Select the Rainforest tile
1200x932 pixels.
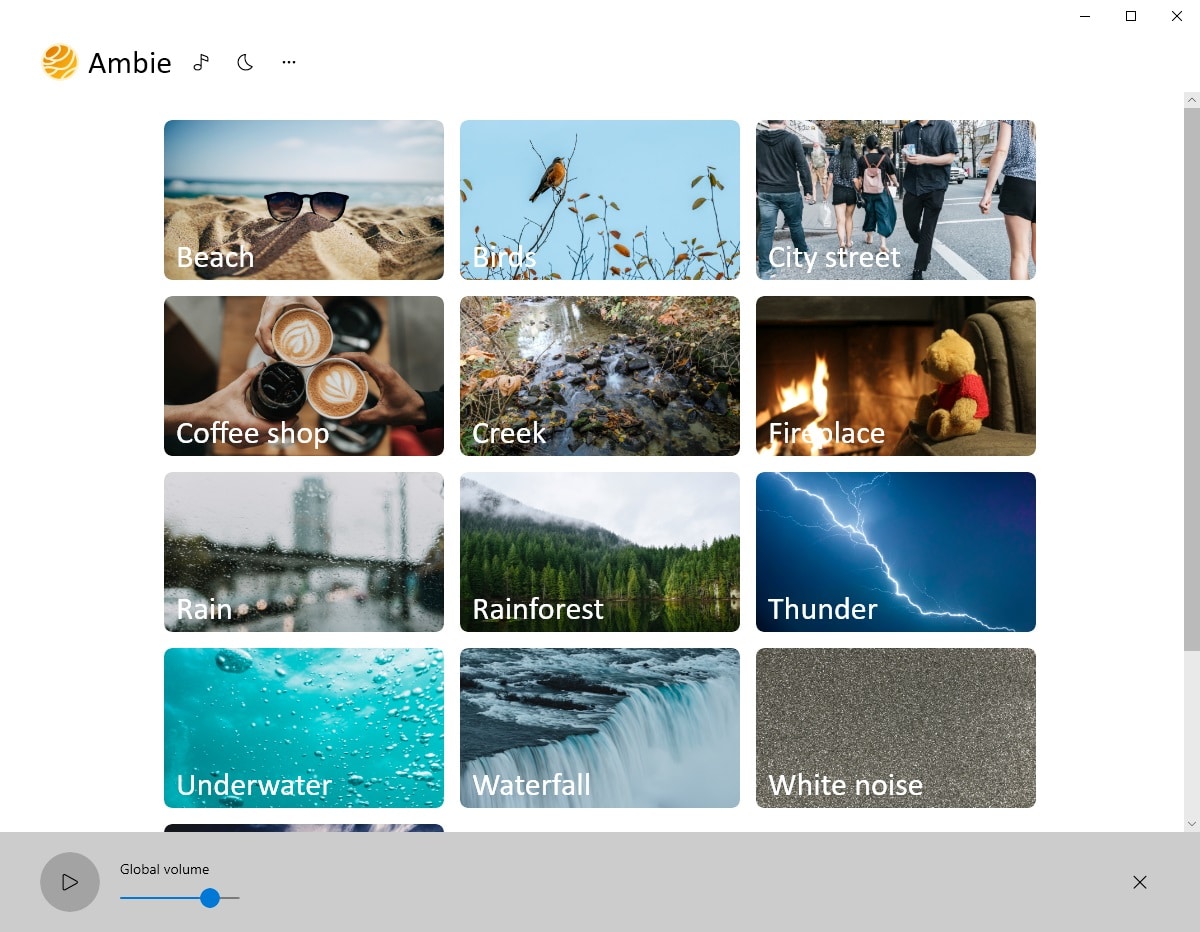(600, 552)
